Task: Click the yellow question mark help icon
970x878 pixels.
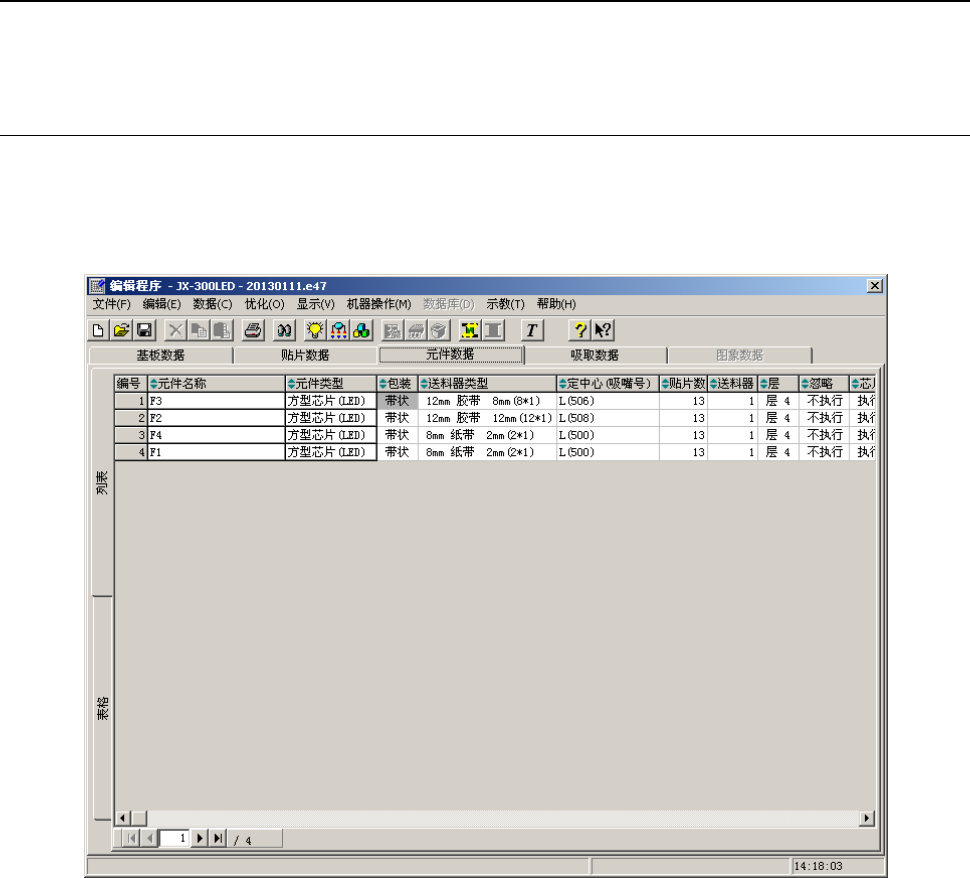Action: (579, 330)
